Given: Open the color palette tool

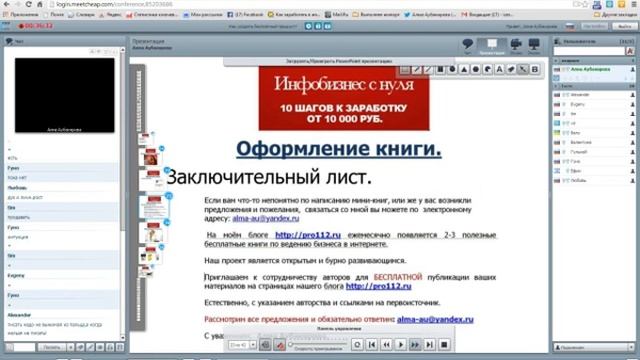Looking at the screenshot, I should pyautogui.click(x=488, y=70).
